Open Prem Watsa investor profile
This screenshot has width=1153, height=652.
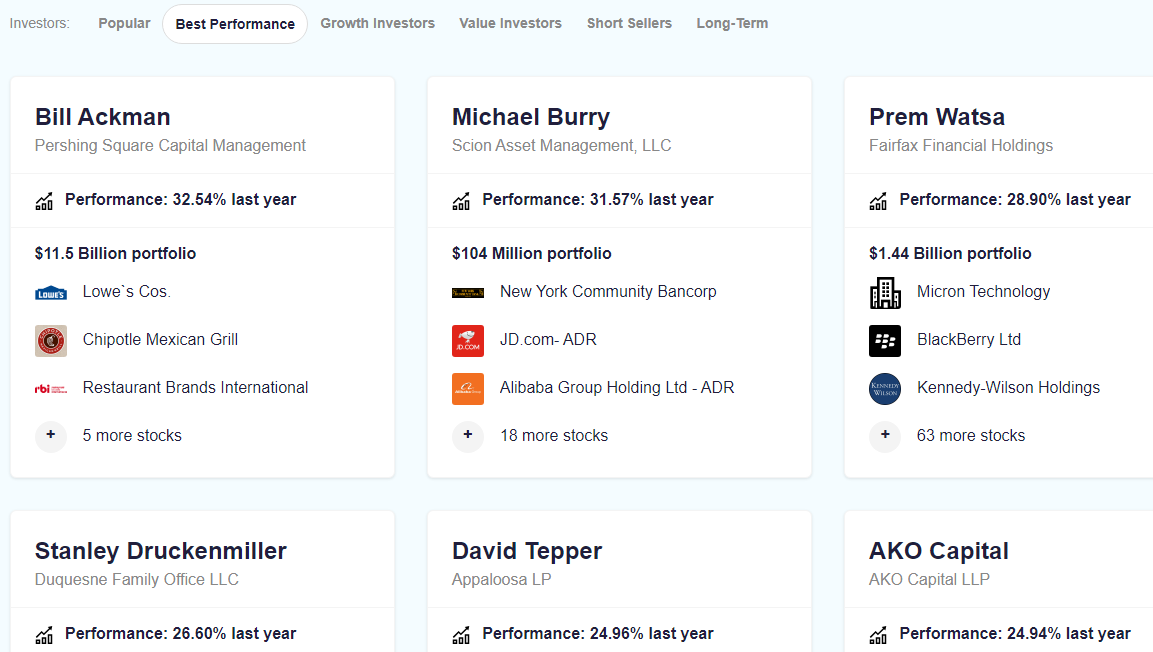tap(937, 117)
